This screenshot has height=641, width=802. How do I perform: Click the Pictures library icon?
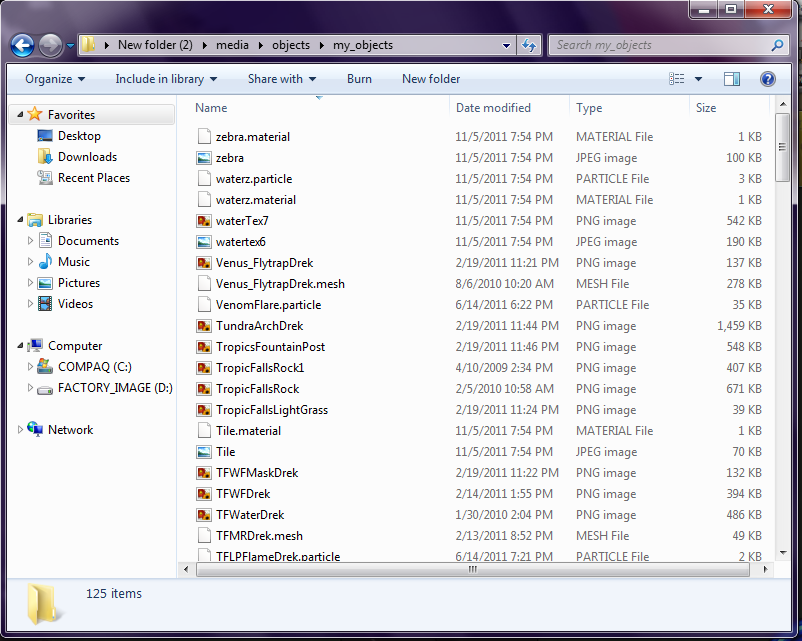[45, 283]
